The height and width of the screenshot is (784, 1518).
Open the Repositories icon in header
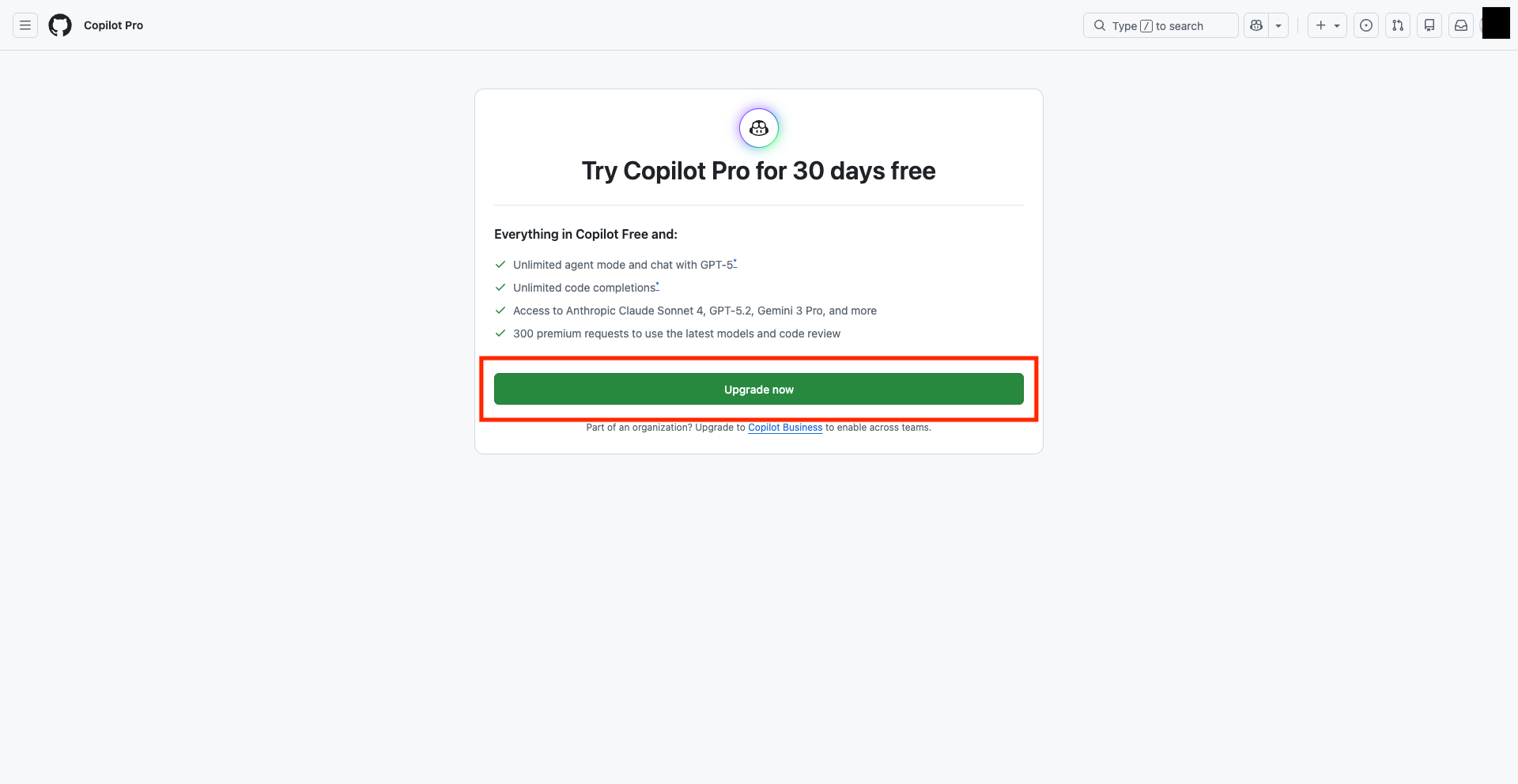(1429, 25)
